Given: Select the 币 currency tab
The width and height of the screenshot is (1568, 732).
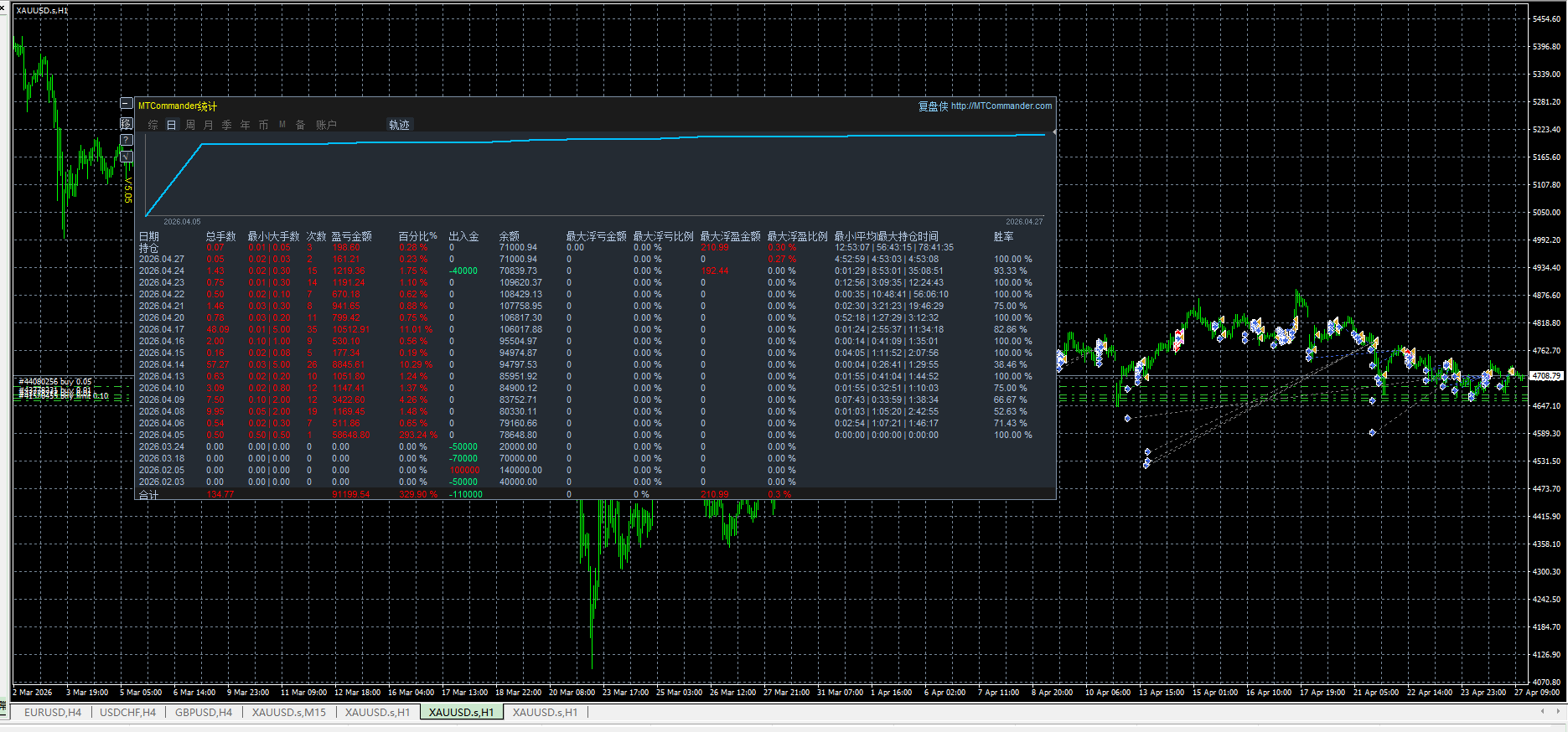Looking at the screenshot, I should (263, 125).
